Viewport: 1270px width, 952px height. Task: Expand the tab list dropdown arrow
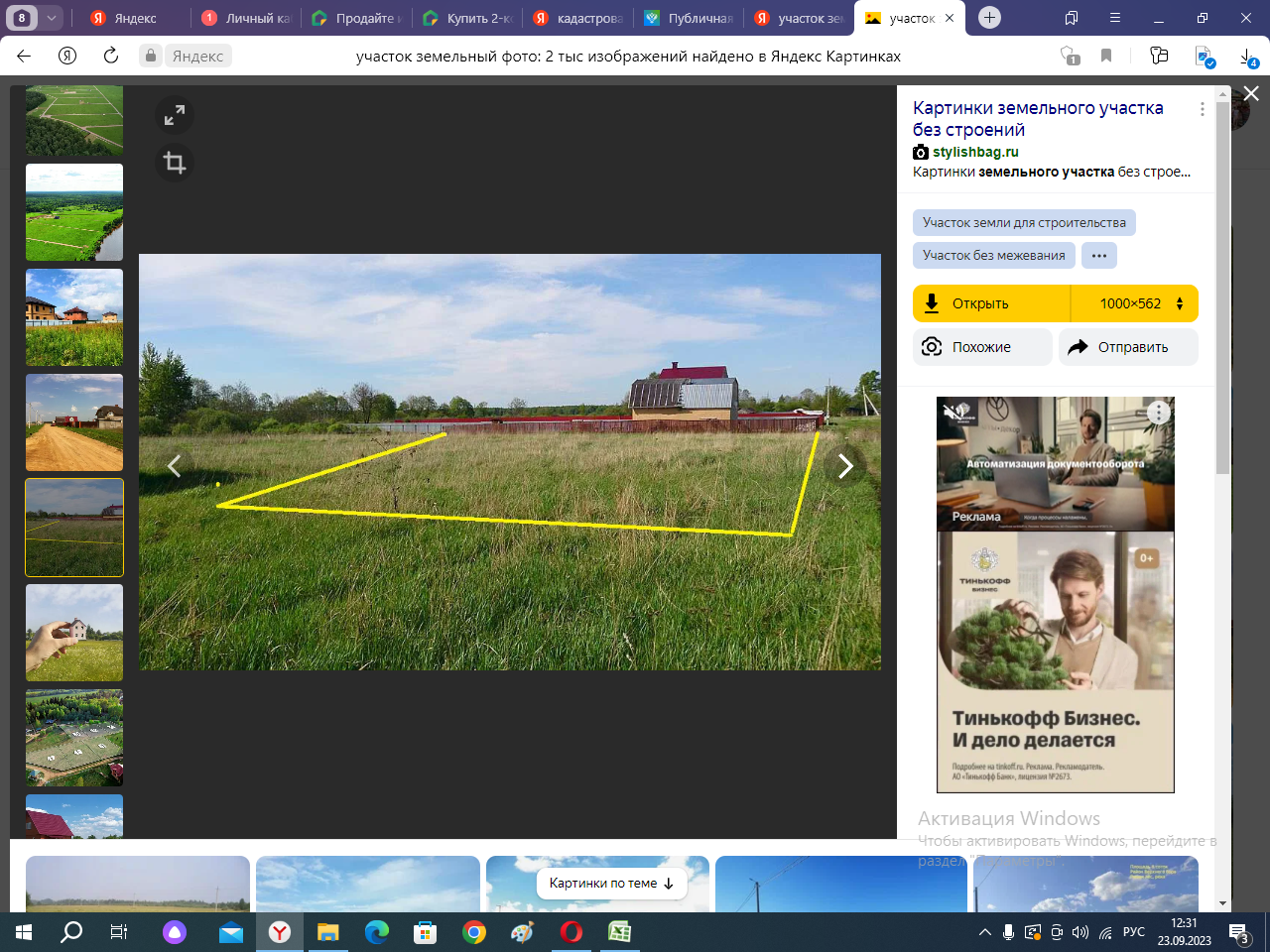click(51, 18)
